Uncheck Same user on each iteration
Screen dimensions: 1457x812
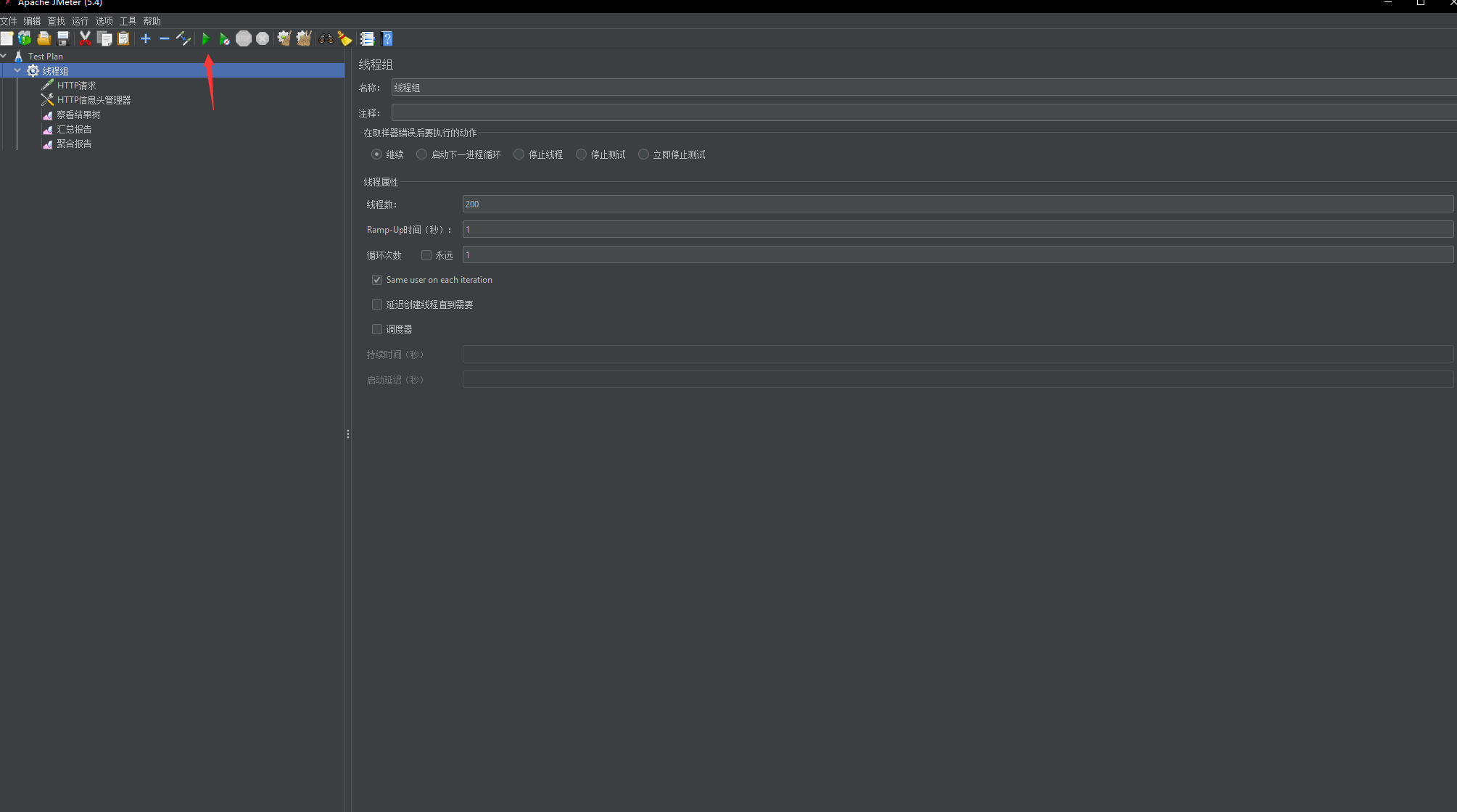377,280
